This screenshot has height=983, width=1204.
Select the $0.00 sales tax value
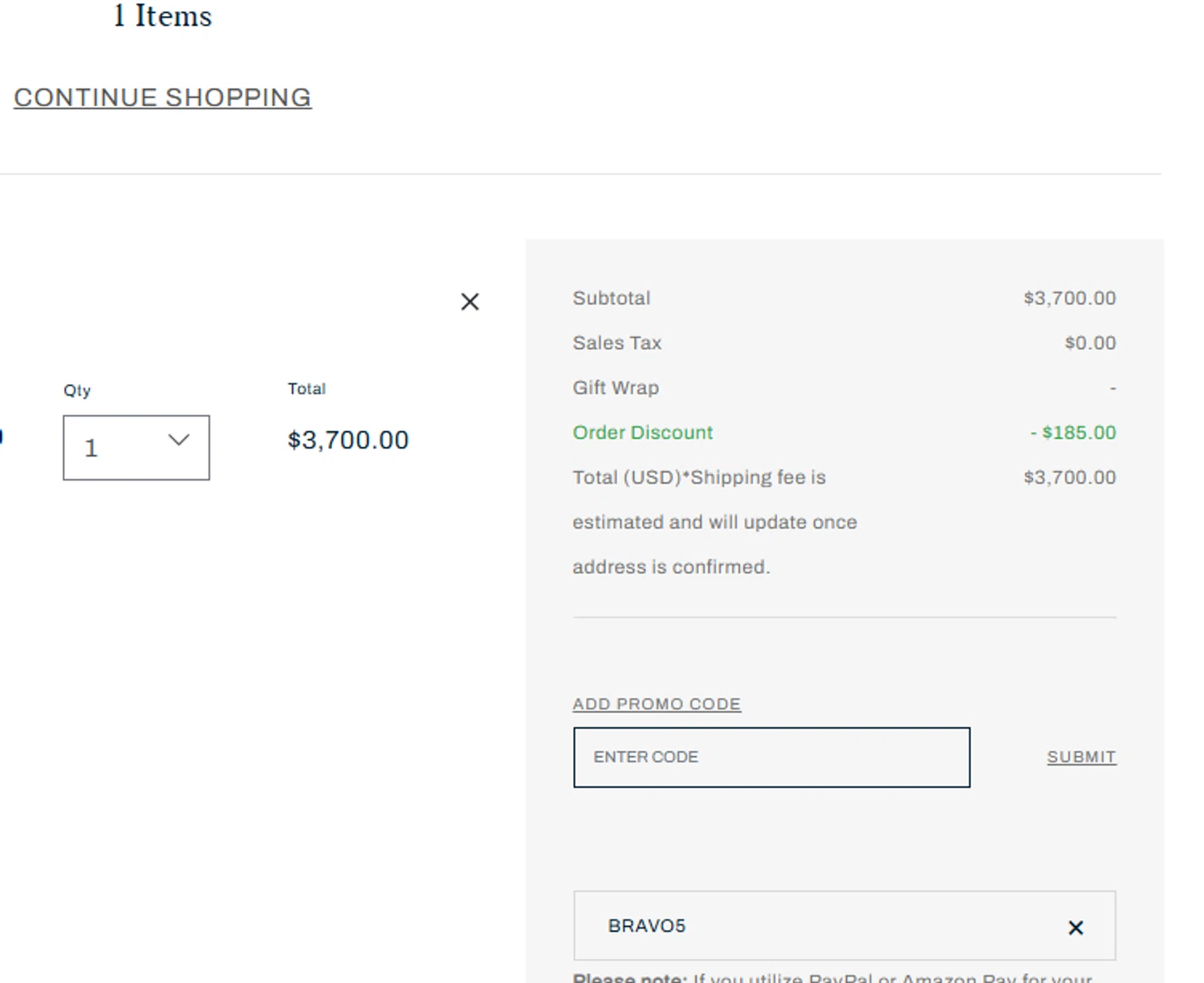(x=1090, y=343)
